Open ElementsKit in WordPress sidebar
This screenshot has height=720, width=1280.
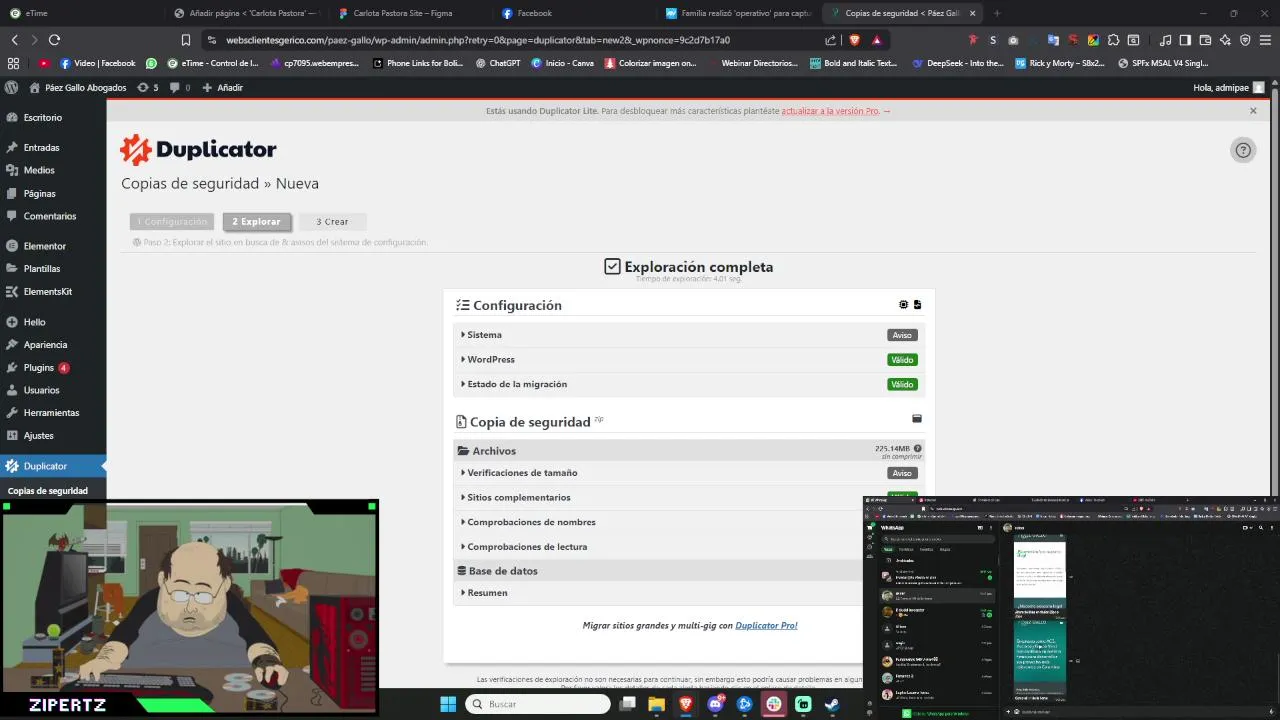pyautogui.click(x=53, y=292)
